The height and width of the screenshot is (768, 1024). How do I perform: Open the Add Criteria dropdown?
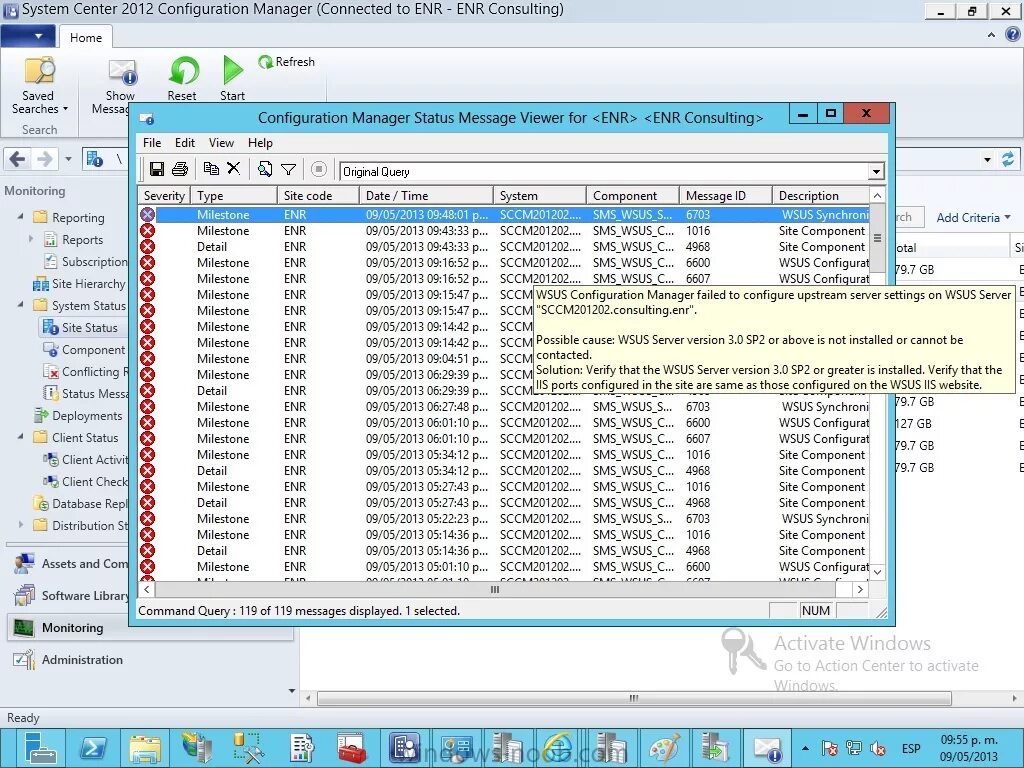(x=973, y=217)
